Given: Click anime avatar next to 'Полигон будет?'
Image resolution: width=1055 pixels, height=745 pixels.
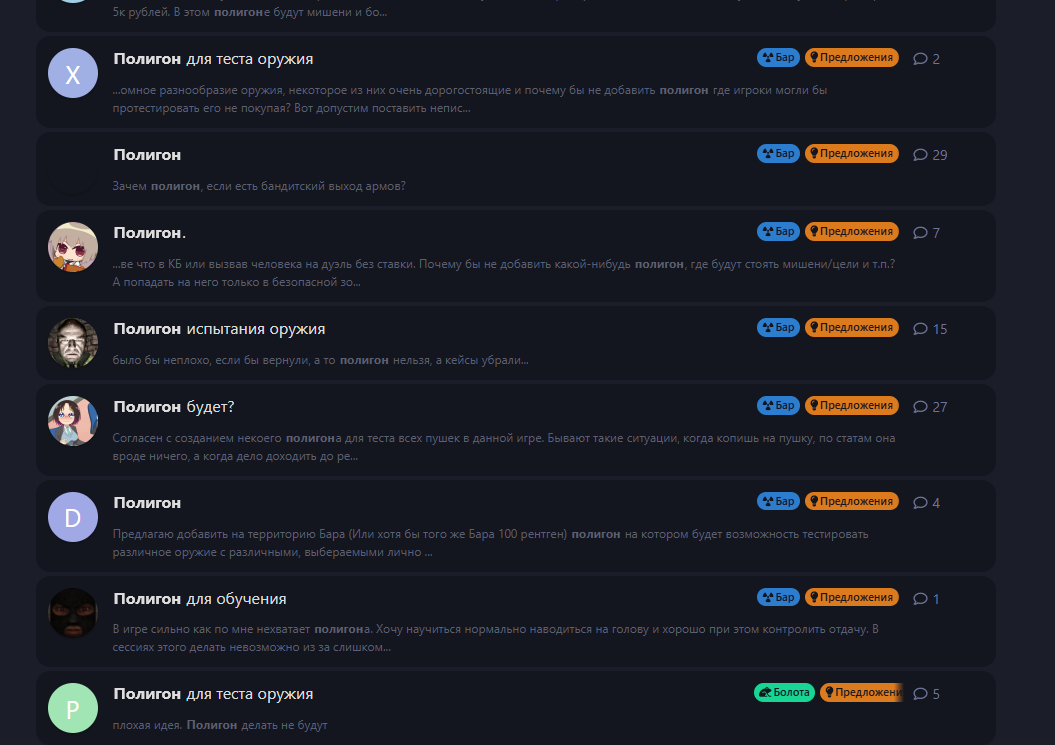Looking at the screenshot, I should coord(73,421).
